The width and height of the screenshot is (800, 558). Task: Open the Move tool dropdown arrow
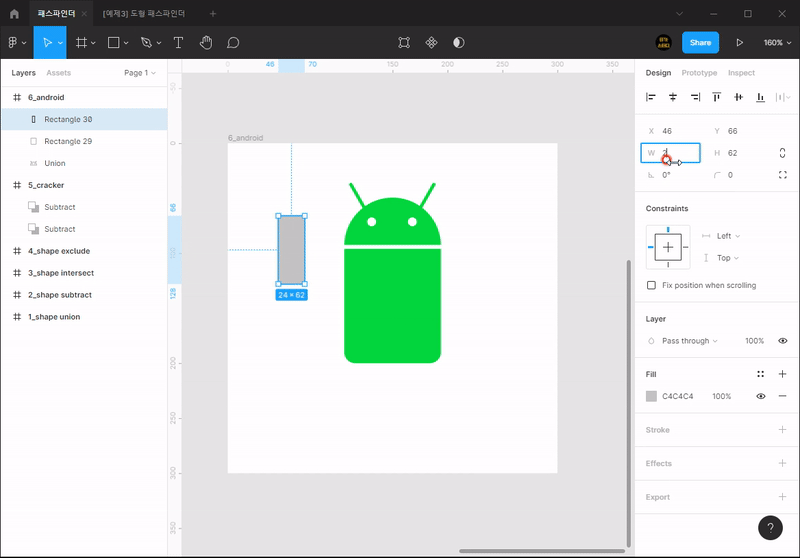click(60, 43)
